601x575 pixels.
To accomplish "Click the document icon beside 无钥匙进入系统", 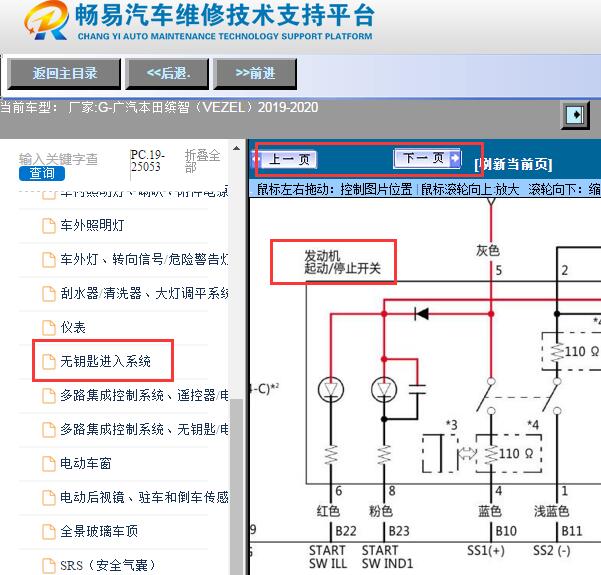I will (49, 361).
